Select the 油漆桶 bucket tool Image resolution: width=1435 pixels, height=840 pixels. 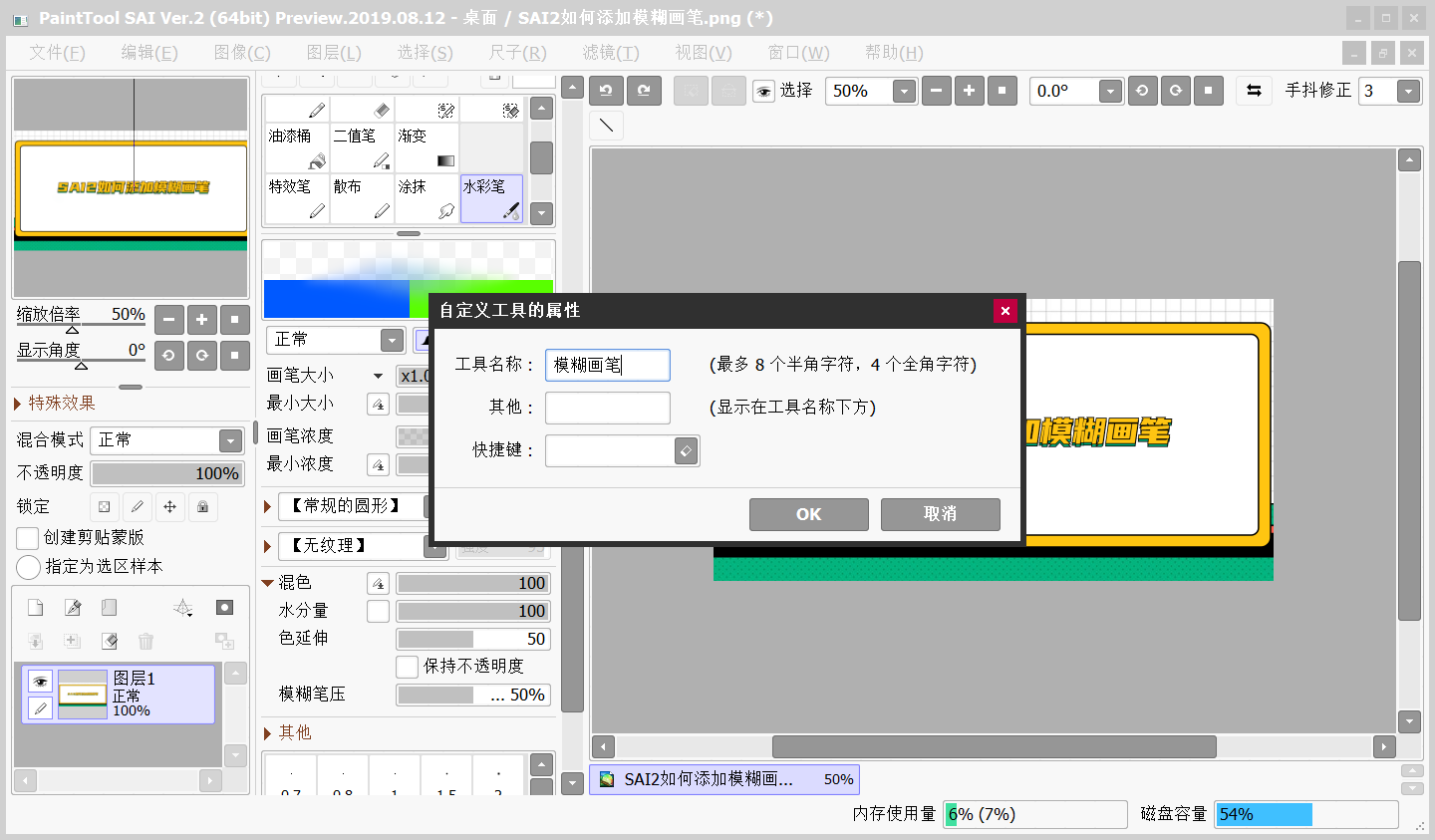click(x=297, y=147)
